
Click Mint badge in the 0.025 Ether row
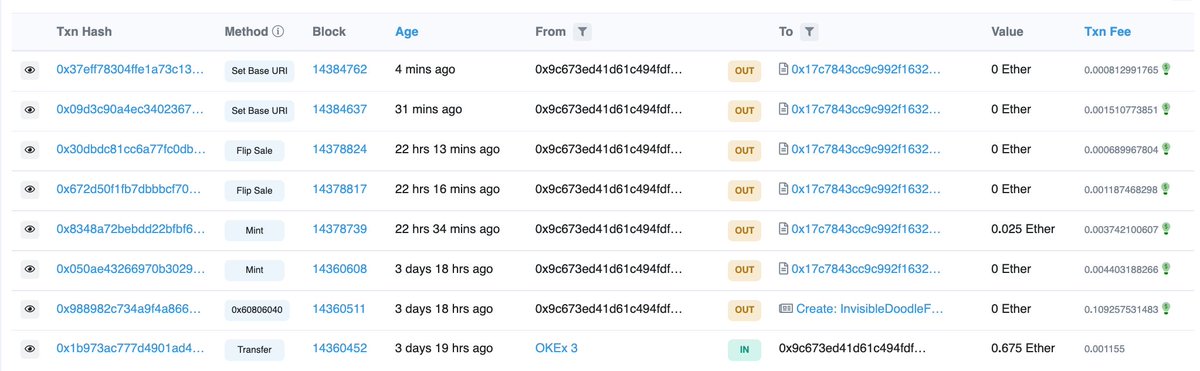coord(254,230)
